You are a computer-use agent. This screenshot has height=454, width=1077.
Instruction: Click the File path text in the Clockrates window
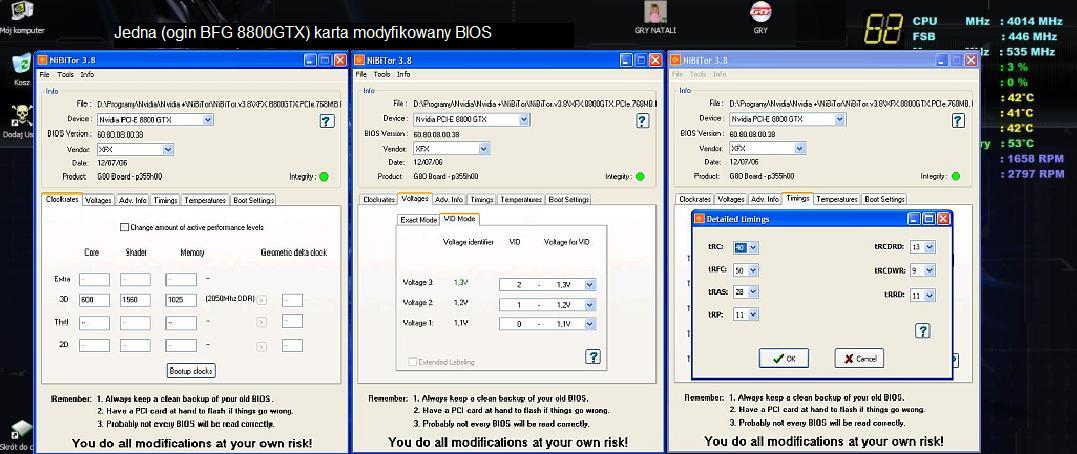click(x=218, y=104)
